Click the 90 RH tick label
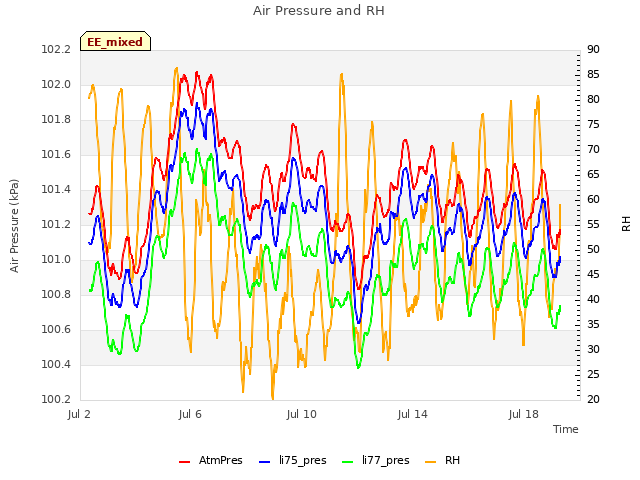Image resolution: width=640 pixels, height=480 pixels. coord(593,50)
